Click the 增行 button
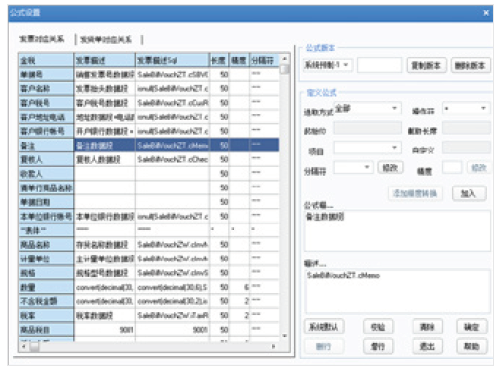The width and height of the screenshot is (501, 379). click(x=378, y=347)
